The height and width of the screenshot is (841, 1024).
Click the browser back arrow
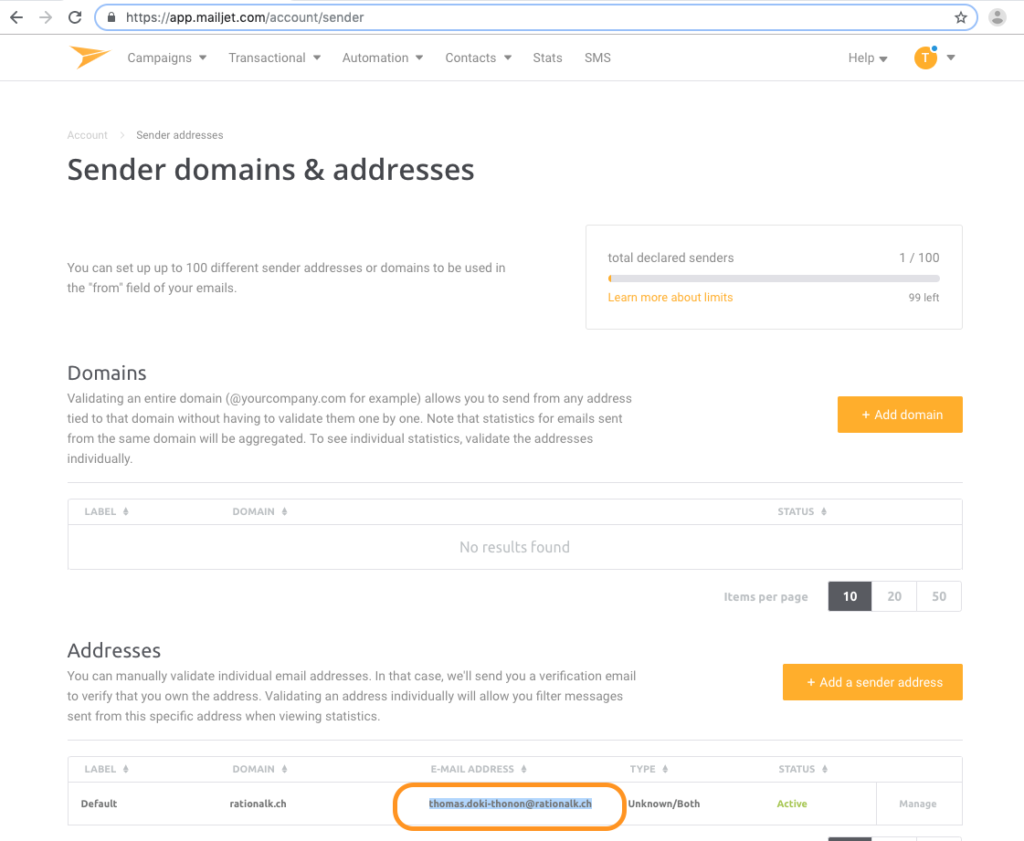click(16, 17)
